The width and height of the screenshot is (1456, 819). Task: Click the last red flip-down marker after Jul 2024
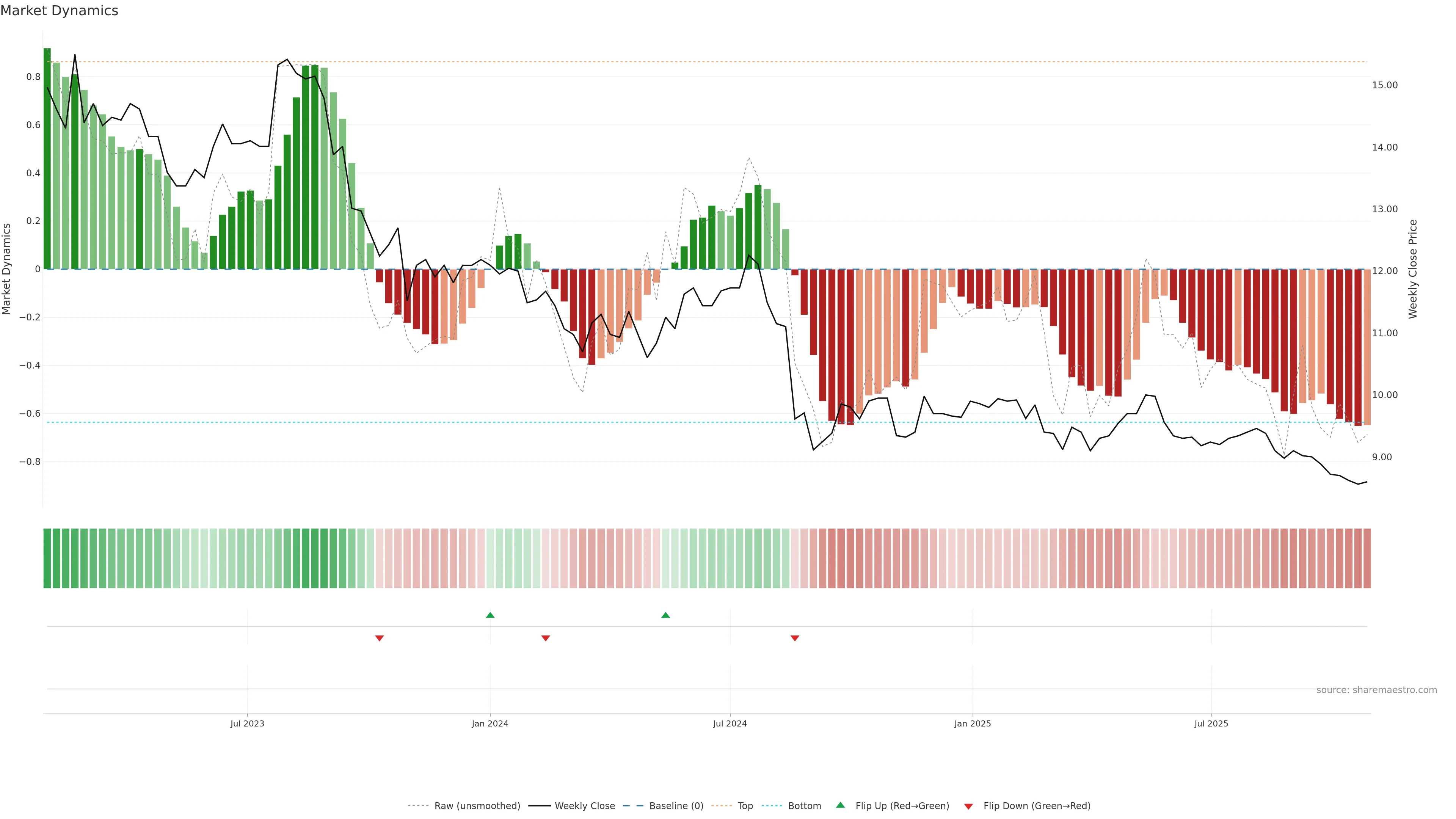coord(795,638)
